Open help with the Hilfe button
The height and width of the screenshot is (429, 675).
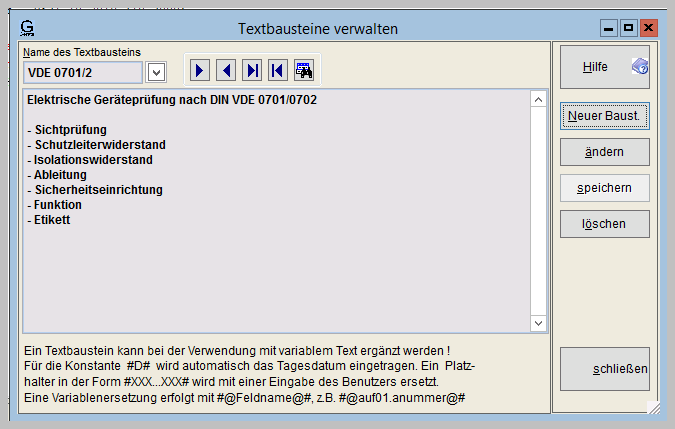pos(604,67)
